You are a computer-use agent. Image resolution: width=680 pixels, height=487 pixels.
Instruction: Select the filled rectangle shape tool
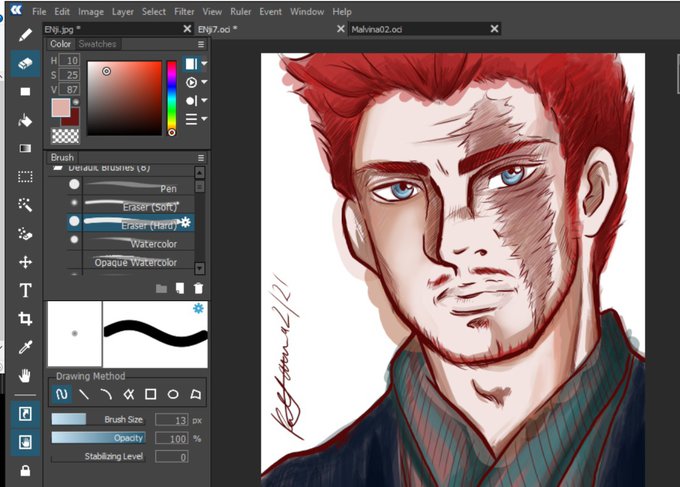pyautogui.click(x=25, y=92)
